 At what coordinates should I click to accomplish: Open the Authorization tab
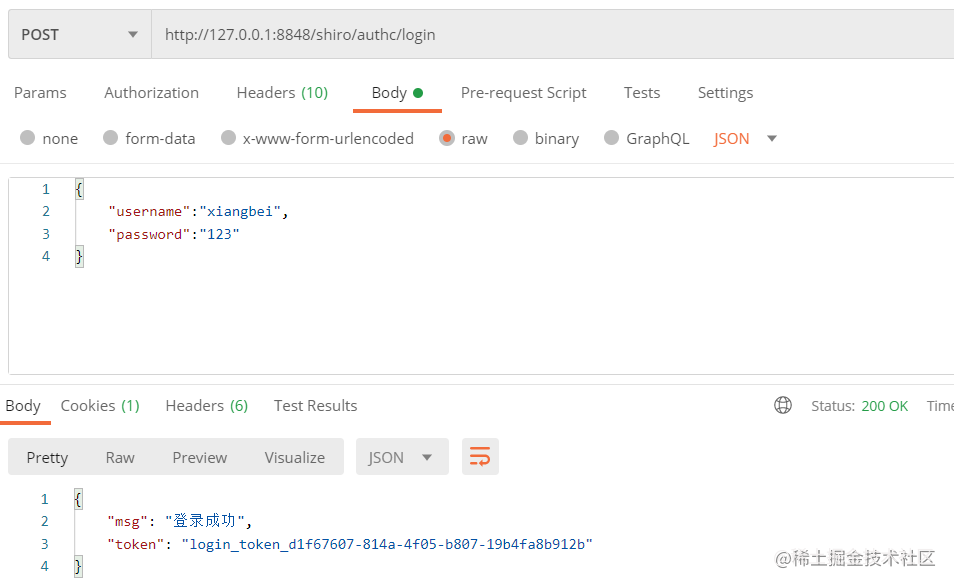click(151, 93)
